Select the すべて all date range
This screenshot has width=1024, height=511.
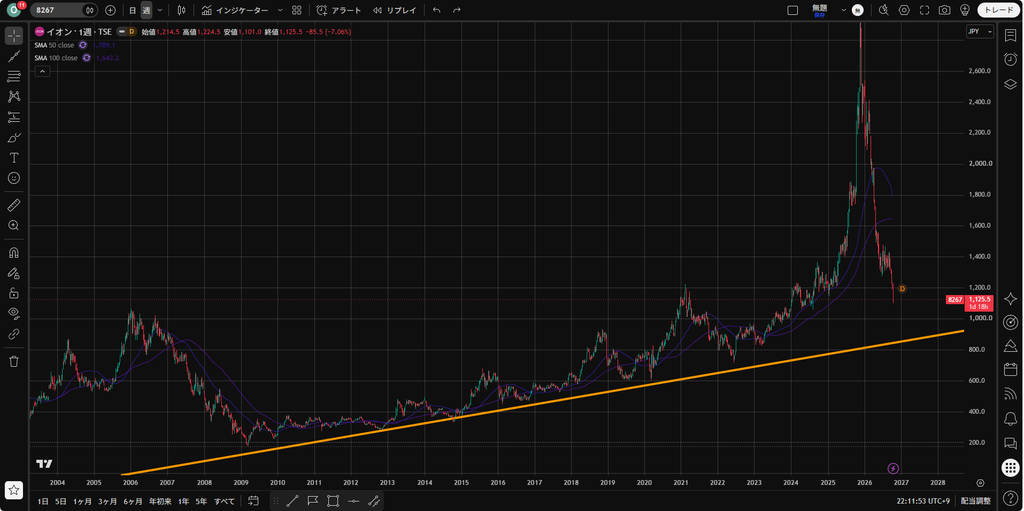pyautogui.click(x=225, y=501)
